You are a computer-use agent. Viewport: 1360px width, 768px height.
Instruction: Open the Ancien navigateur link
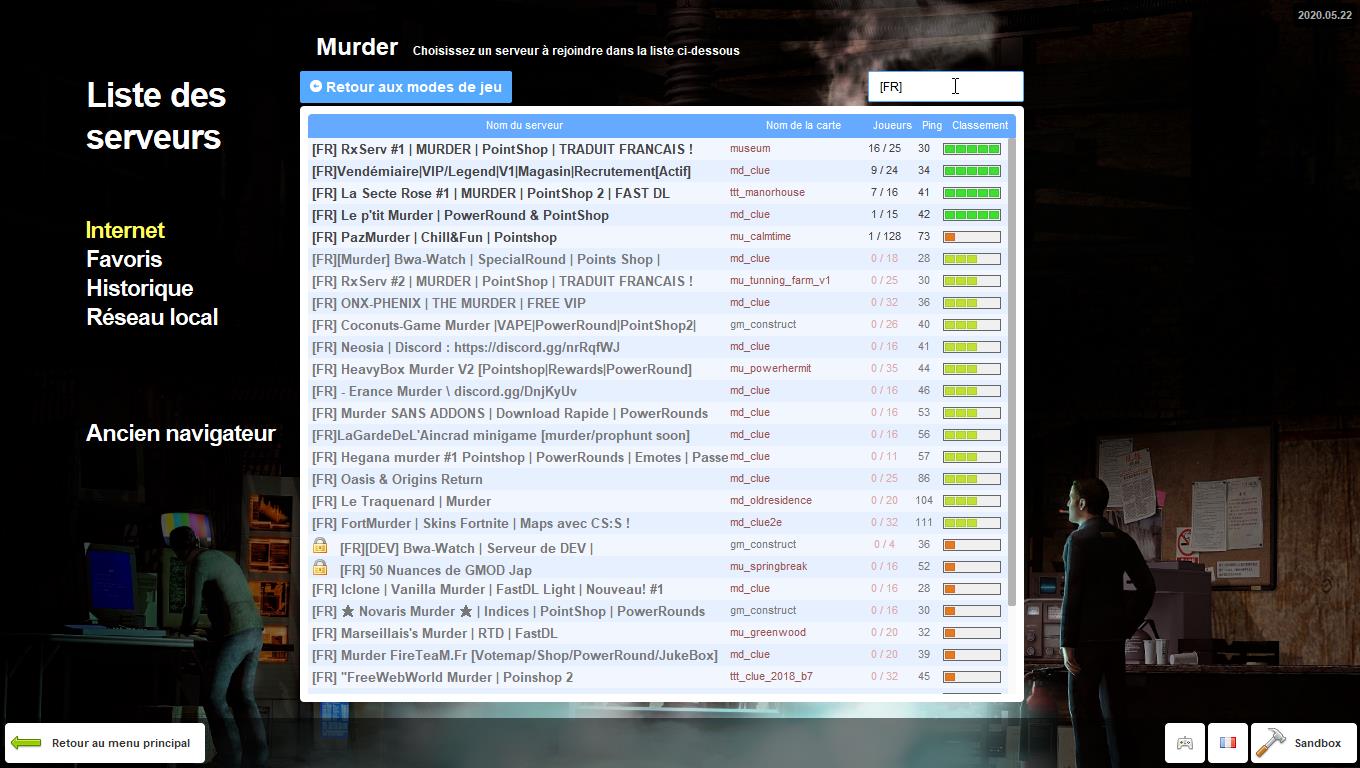point(180,433)
